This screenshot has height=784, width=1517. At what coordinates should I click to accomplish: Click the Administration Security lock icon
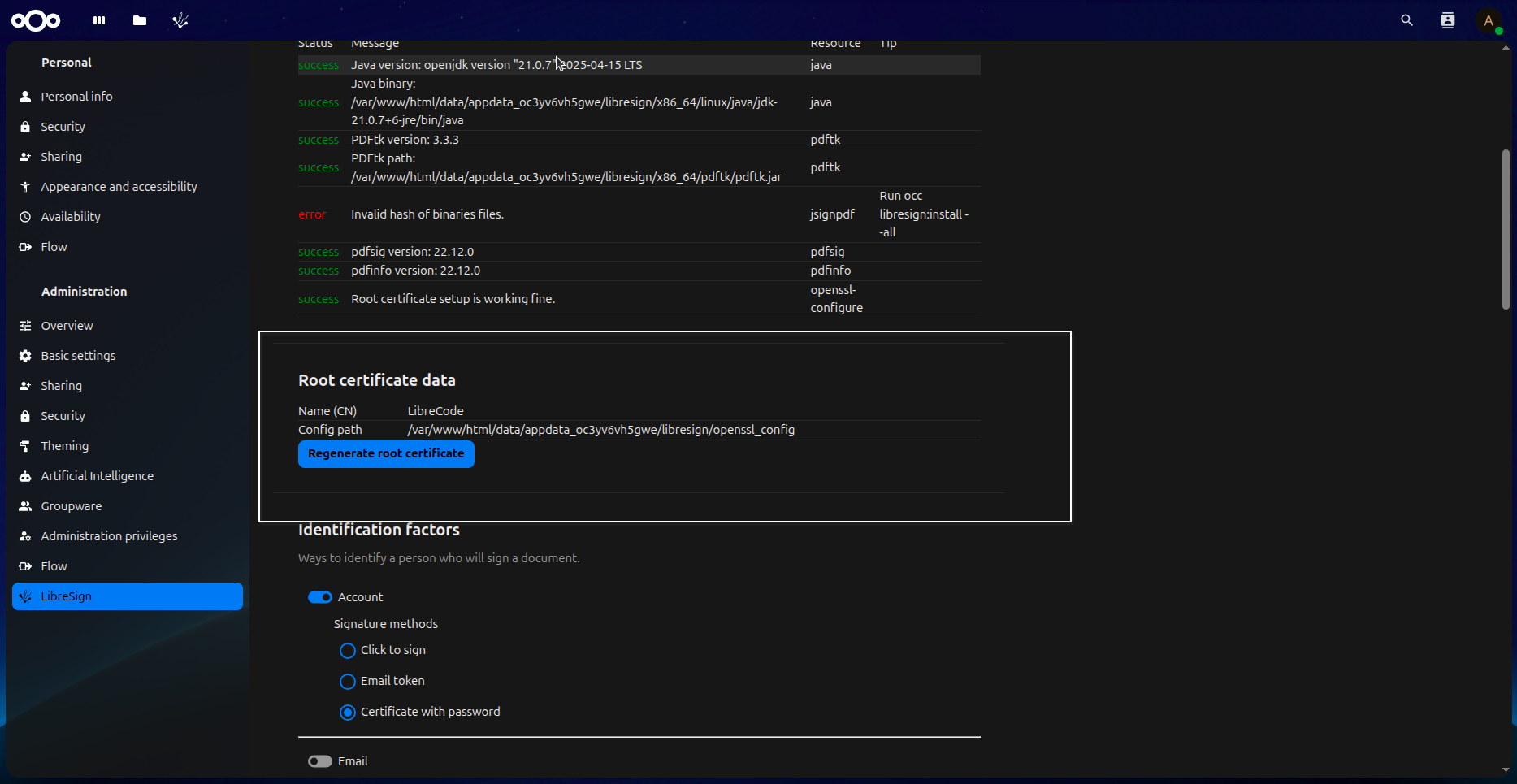coord(25,416)
